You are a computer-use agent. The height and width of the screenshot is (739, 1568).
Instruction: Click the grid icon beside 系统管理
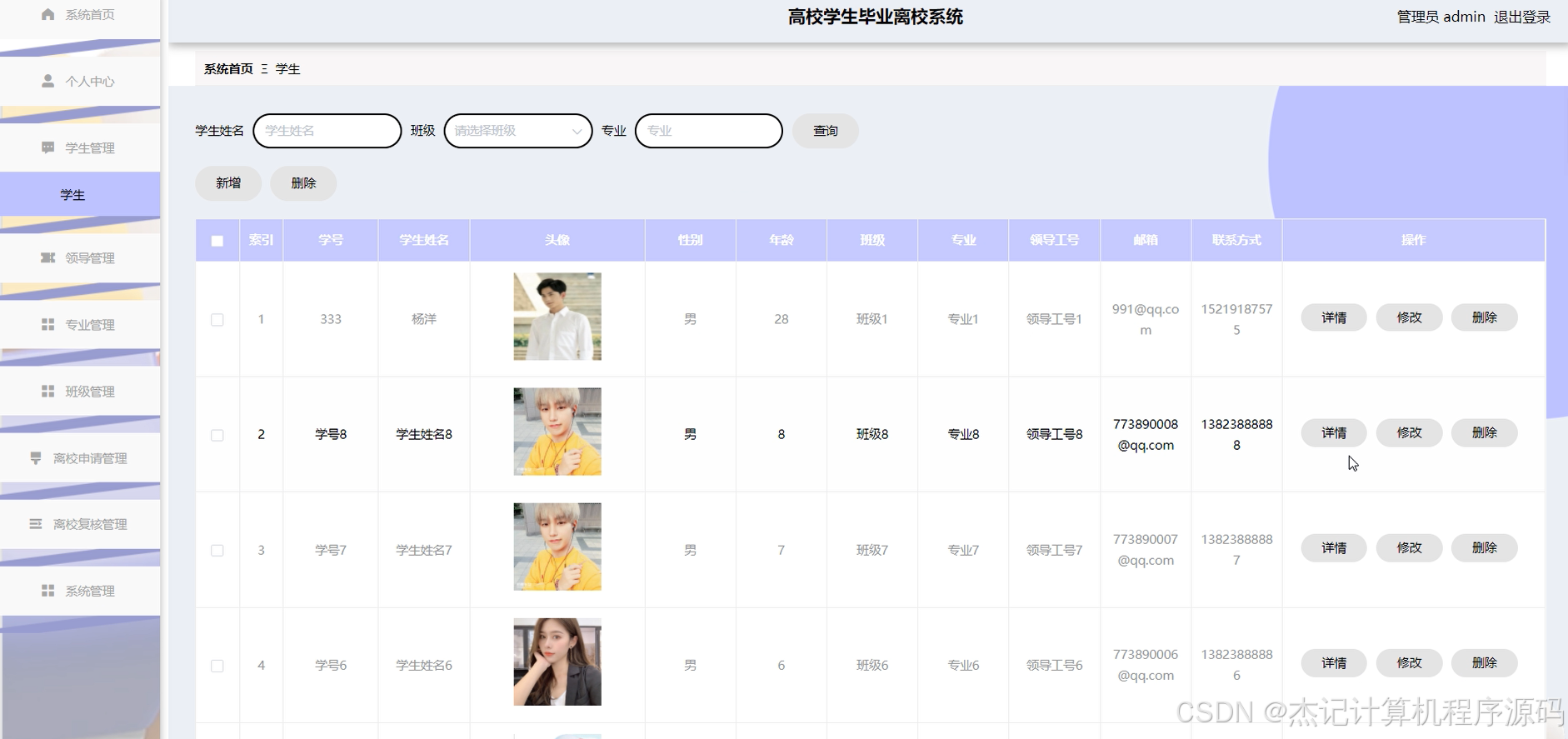48,591
